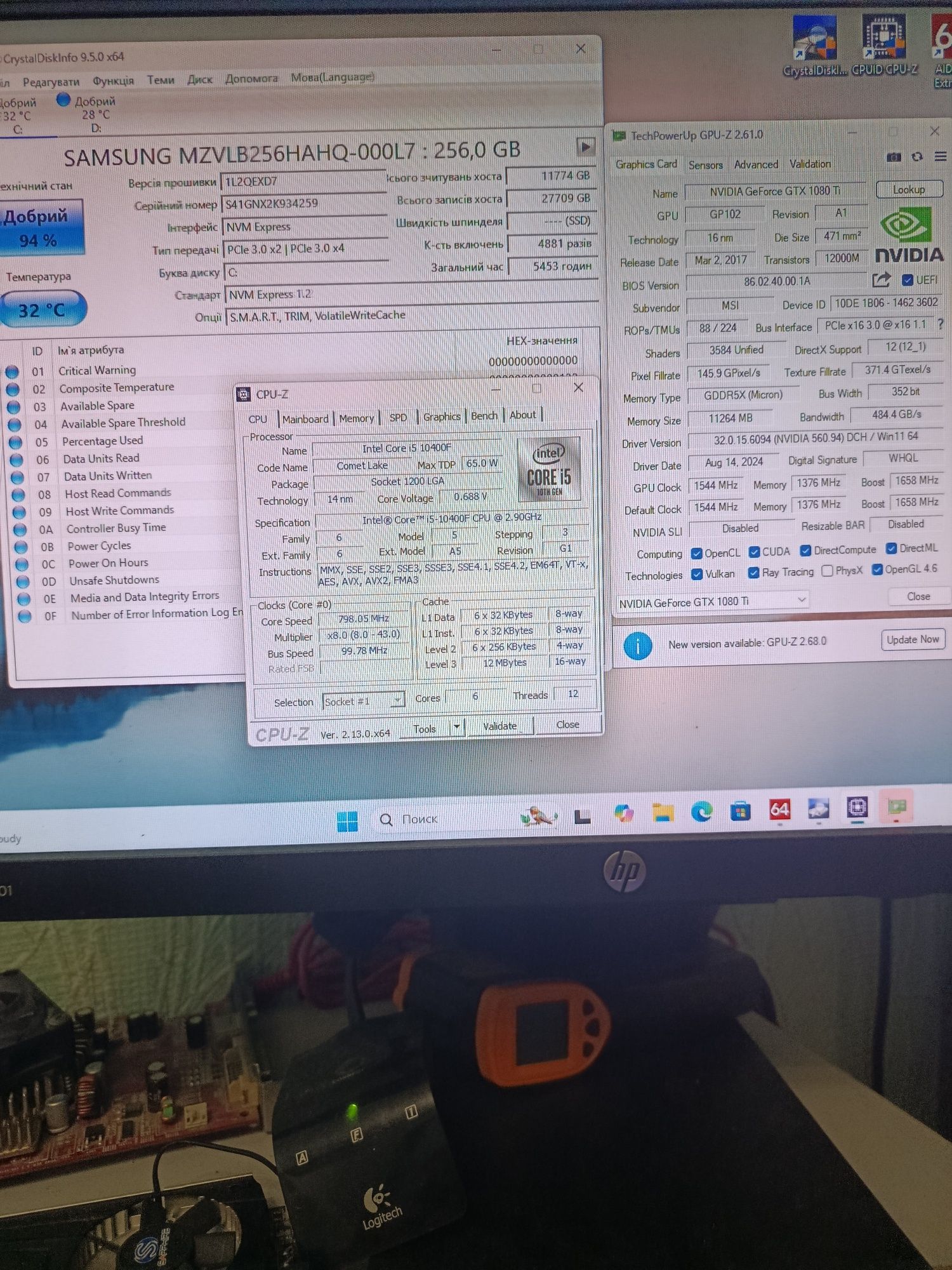
Task: Toggle OpenGL 4.6 checkbox
Action: tap(877, 570)
